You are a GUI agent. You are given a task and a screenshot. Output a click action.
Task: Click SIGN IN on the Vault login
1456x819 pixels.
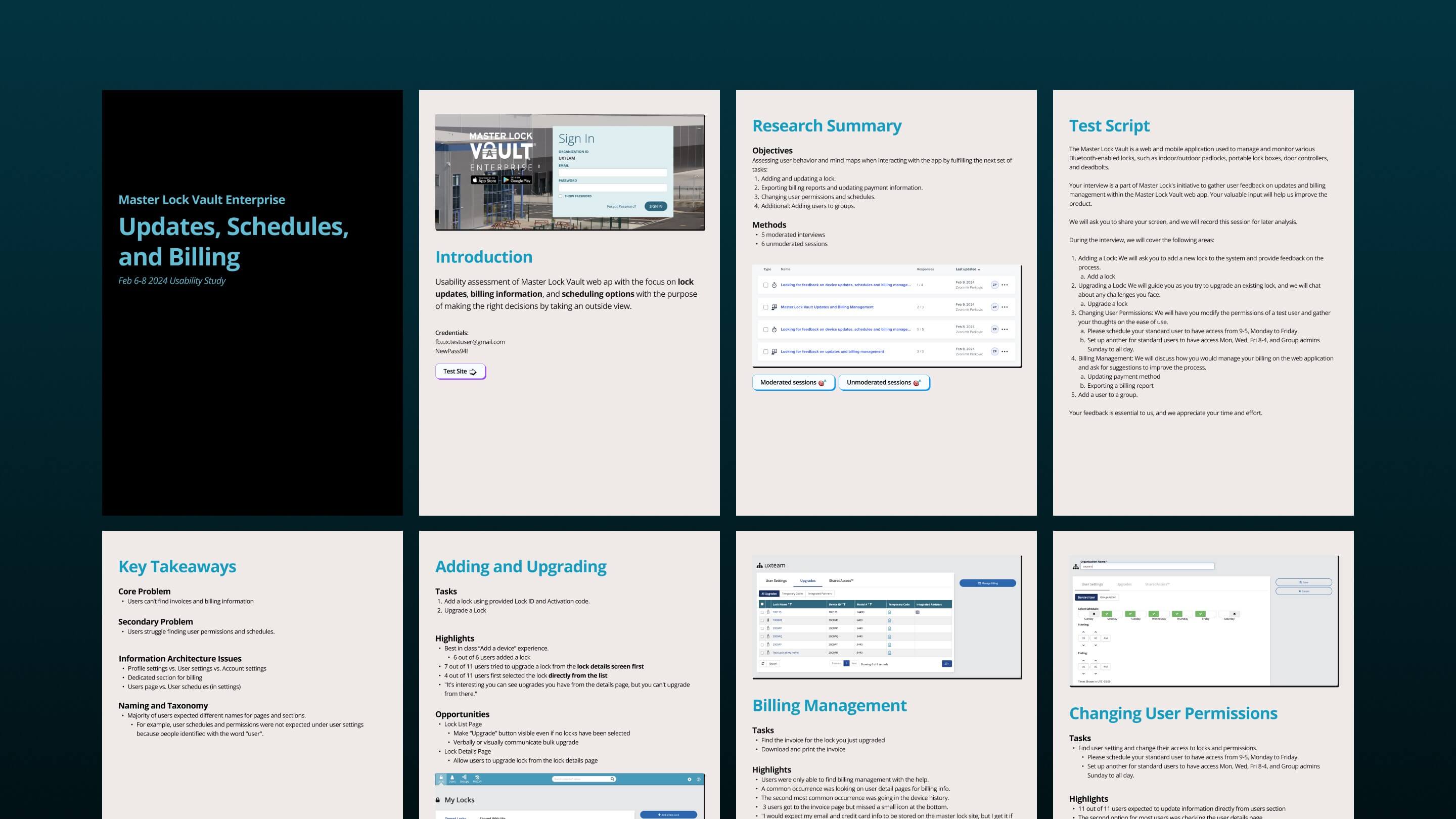tap(656, 206)
